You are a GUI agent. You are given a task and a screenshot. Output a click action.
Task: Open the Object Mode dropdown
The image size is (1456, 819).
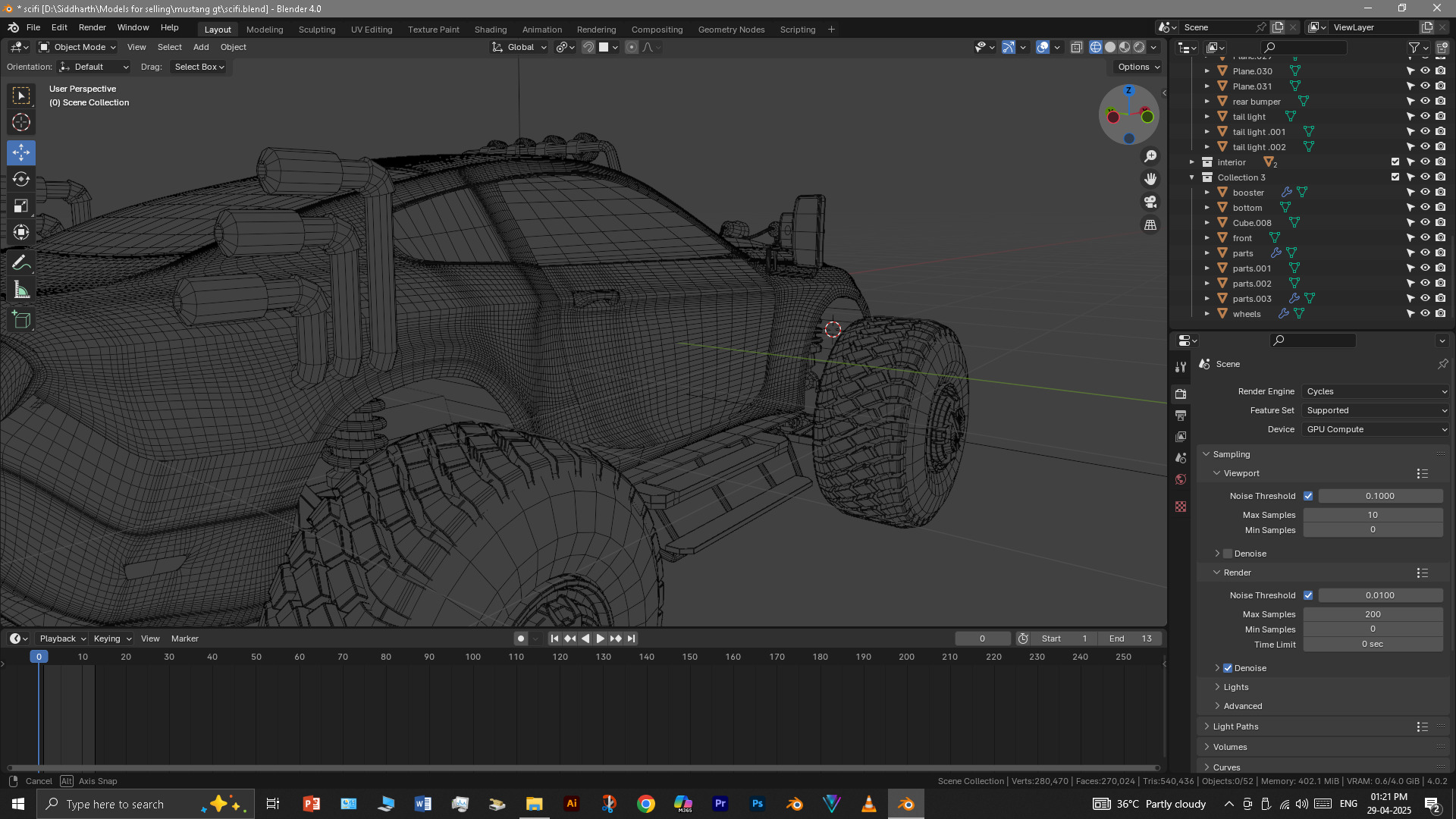click(x=77, y=47)
